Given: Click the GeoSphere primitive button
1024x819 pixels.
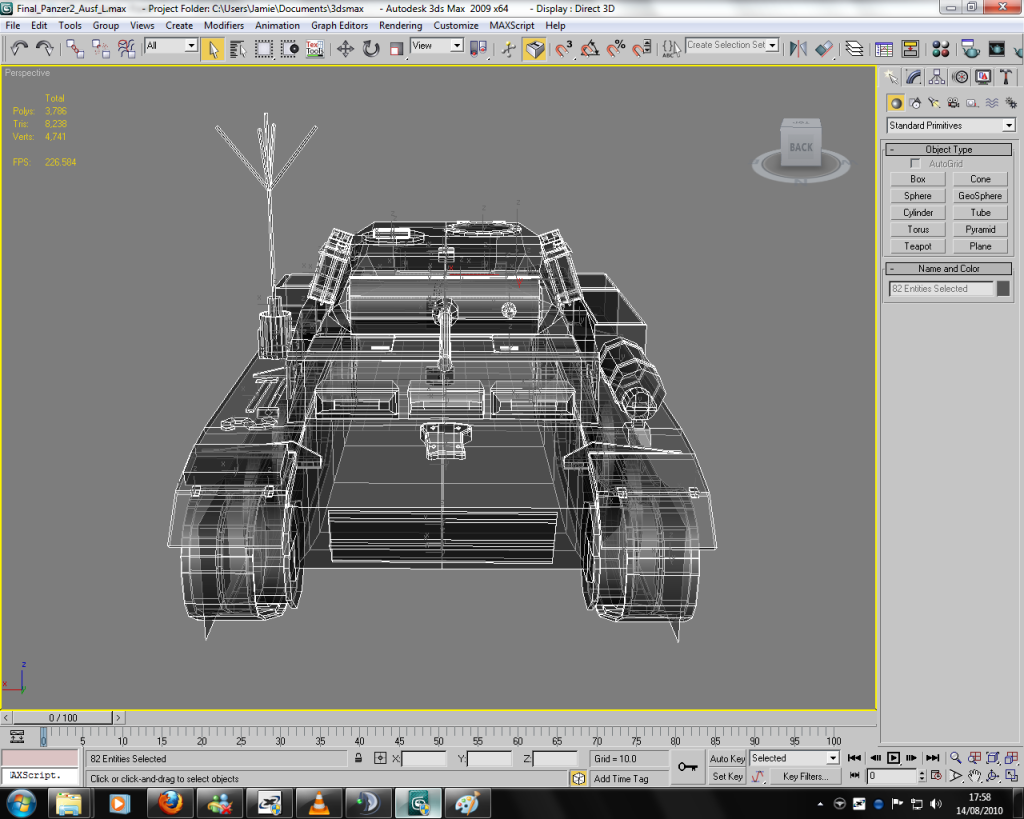Looking at the screenshot, I should tap(979, 196).
